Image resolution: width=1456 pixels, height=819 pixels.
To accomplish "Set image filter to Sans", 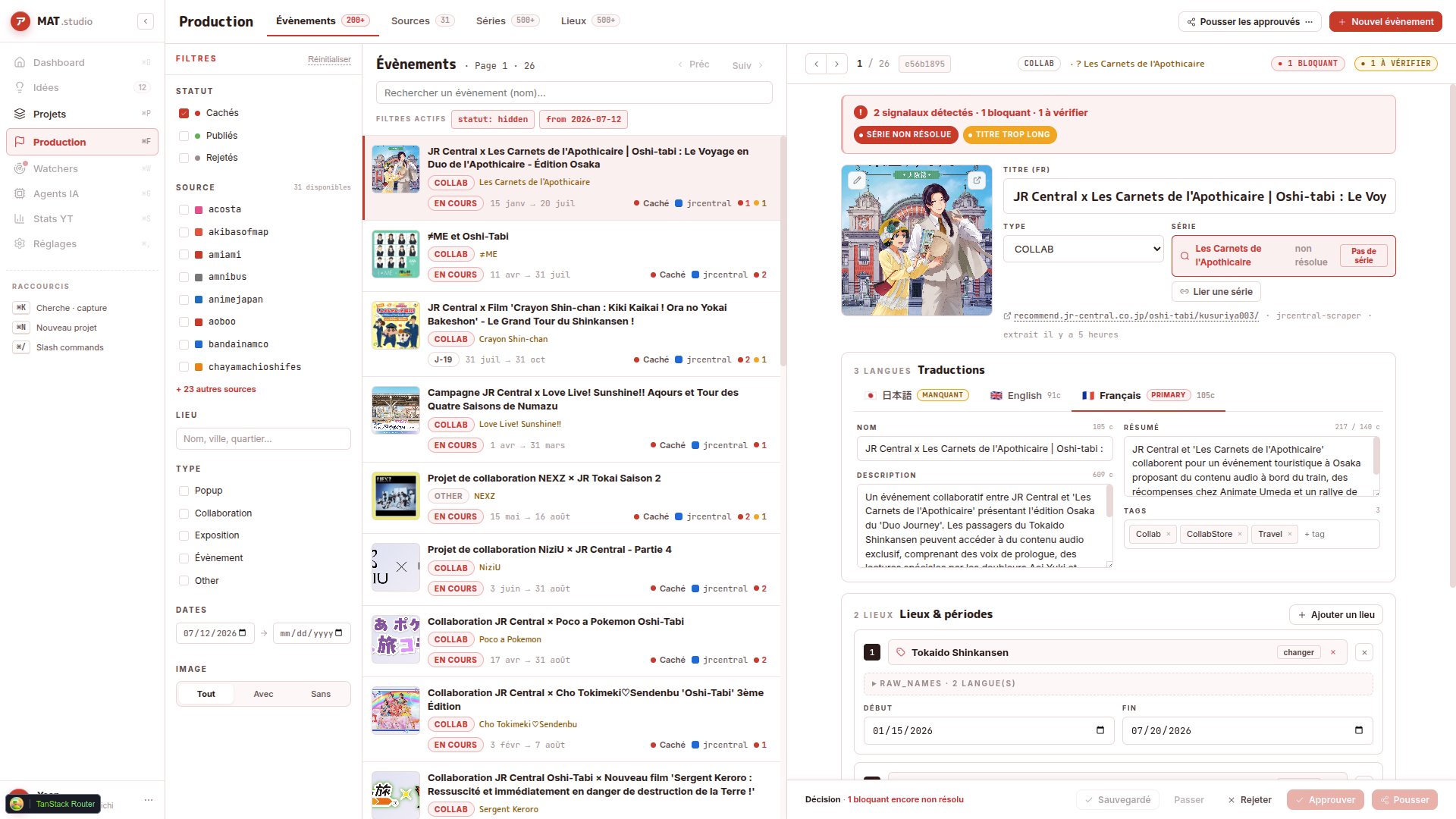I will (321, 694).
